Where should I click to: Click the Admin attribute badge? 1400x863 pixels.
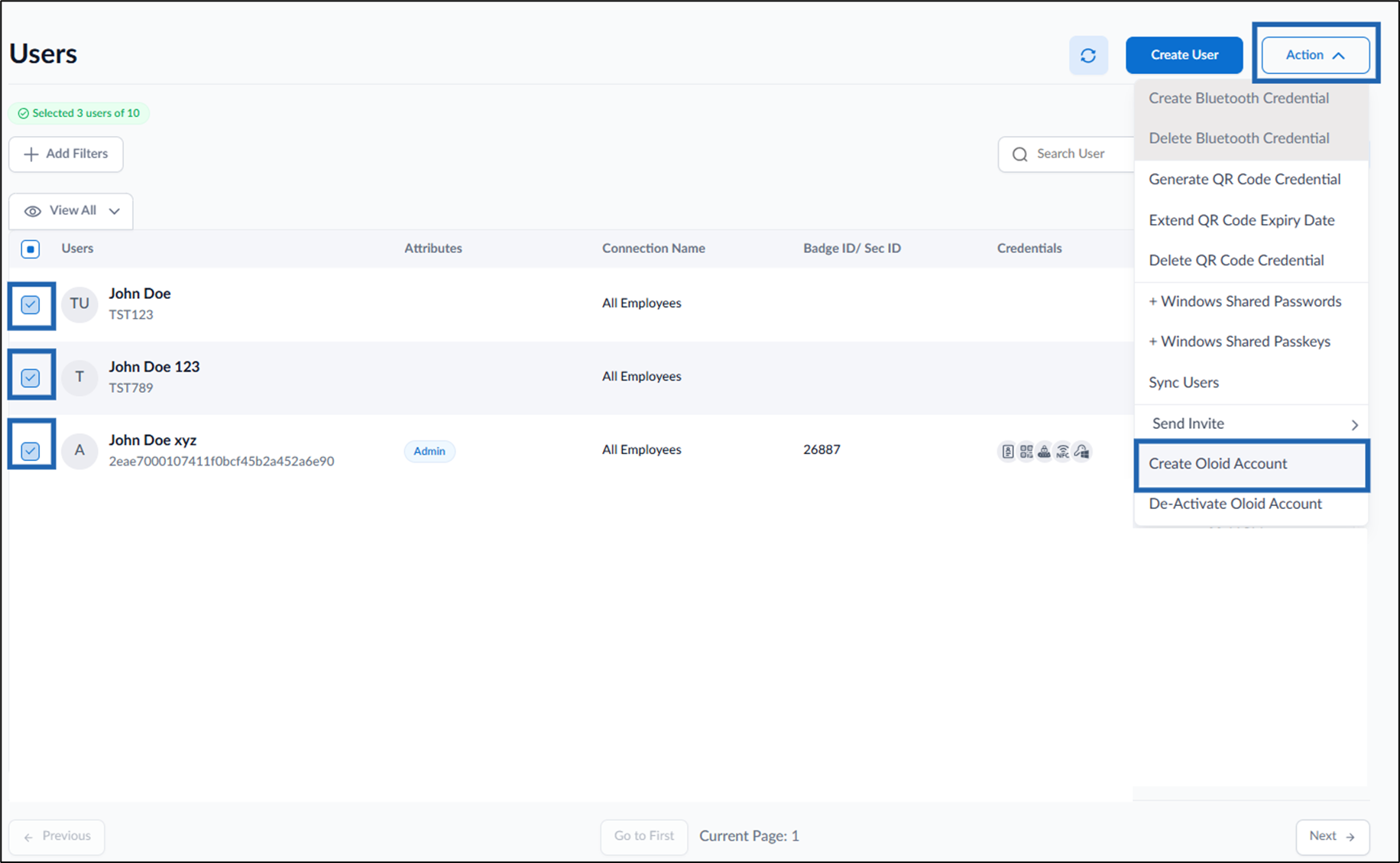tap(429, 451)
